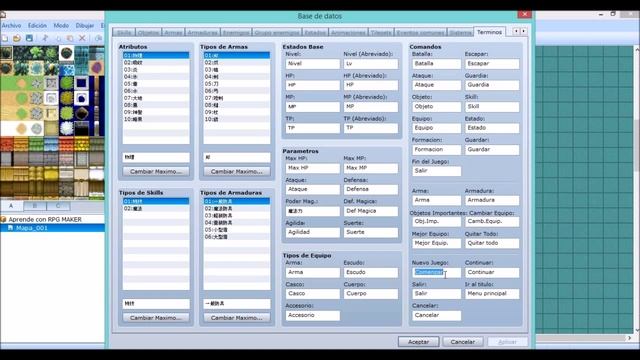Select Mapa_001 in the map tree
The height and width of the screenshot is (360, 640).
31,228
